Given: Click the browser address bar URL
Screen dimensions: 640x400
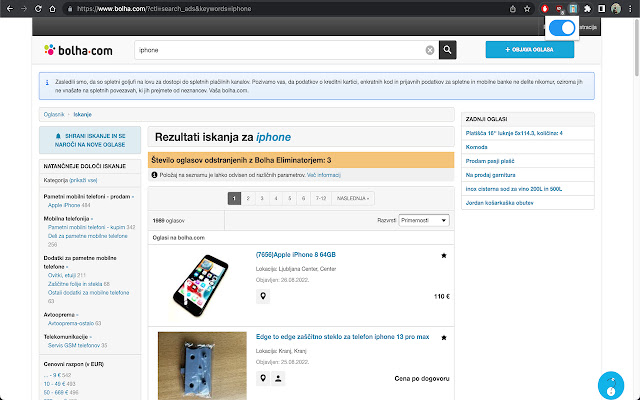Looking at the screenshot, I should [x=164, y=9].
